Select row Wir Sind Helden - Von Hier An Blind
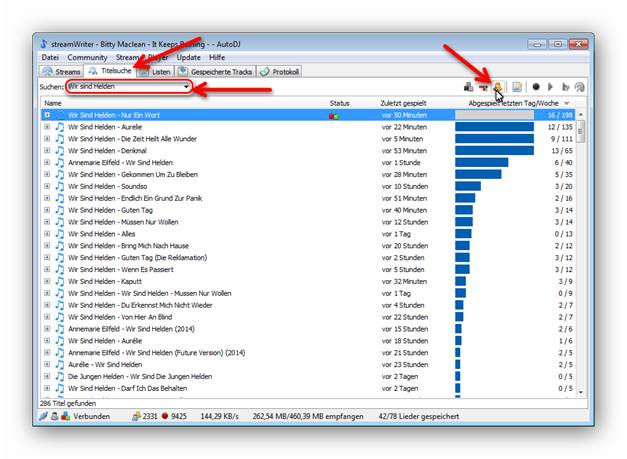 (x=308, y=317)
